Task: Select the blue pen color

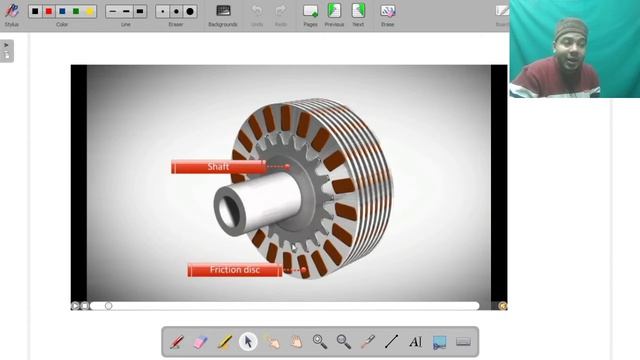Action: pyautogui.click(x=62, y=11)
